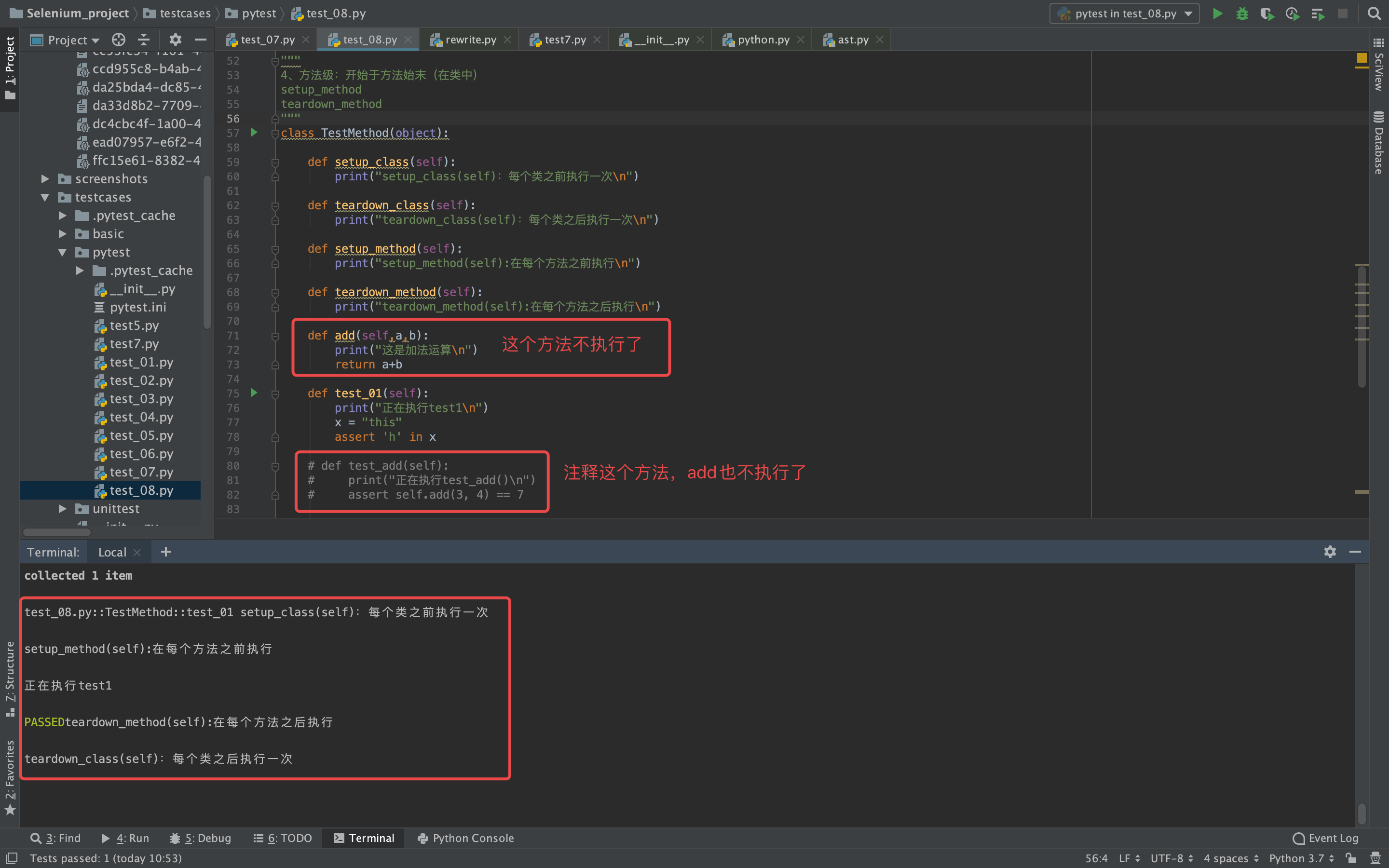Click the Debug bug icon in toolbar

(1242, 14)
